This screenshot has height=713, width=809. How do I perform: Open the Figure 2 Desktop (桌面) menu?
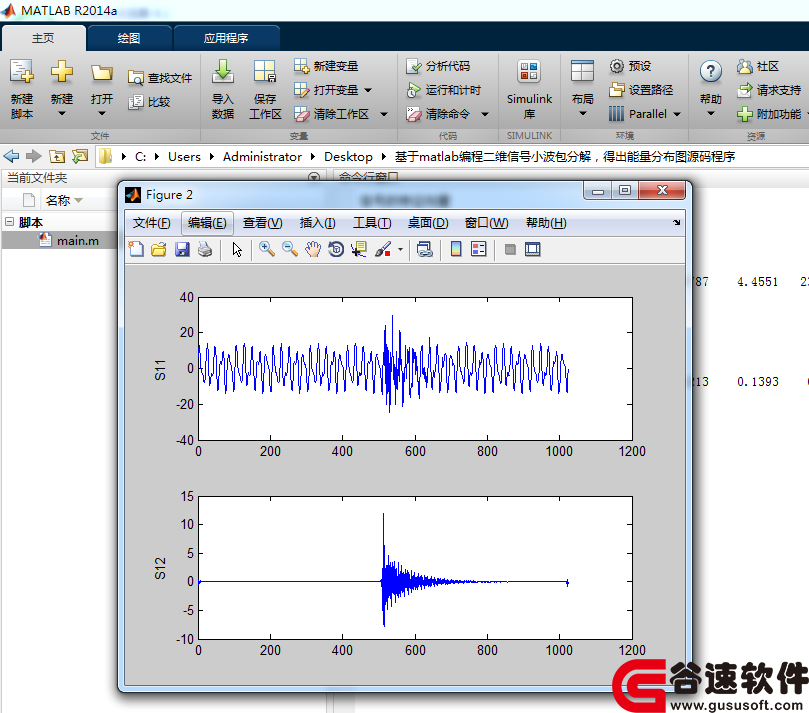click(428, 223)
